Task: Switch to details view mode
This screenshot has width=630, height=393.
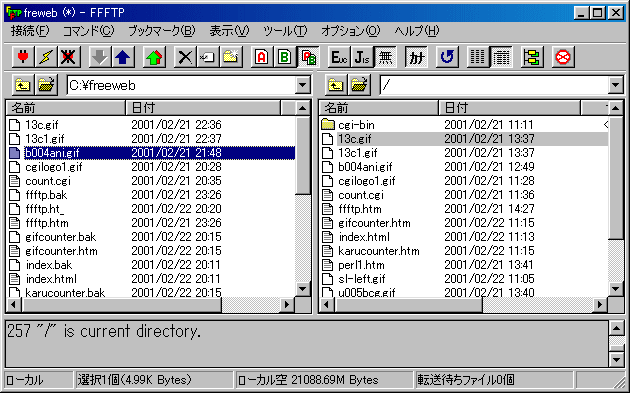Action: point(501,57)
